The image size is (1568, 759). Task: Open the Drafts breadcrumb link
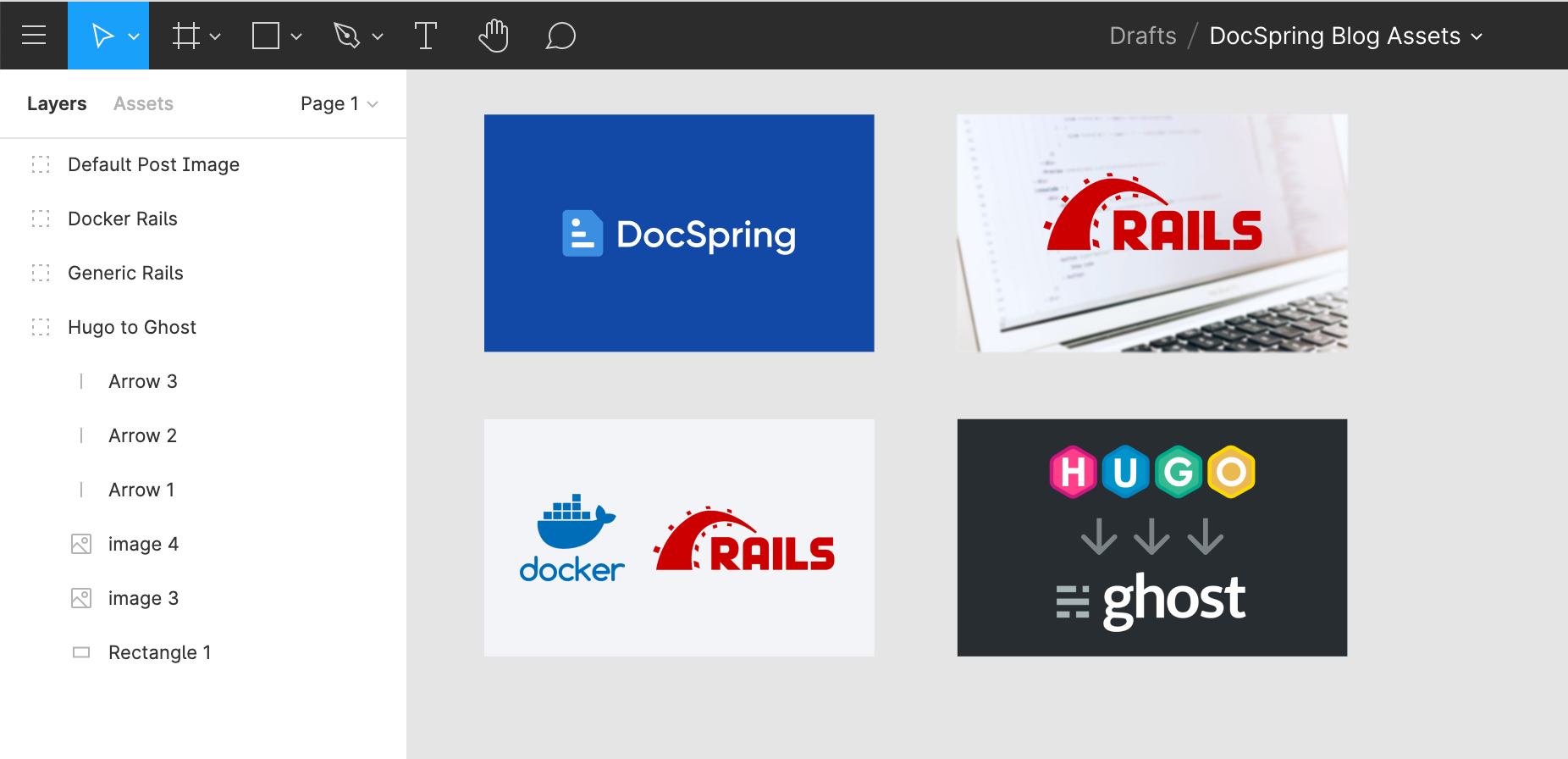click(1143, 36)
